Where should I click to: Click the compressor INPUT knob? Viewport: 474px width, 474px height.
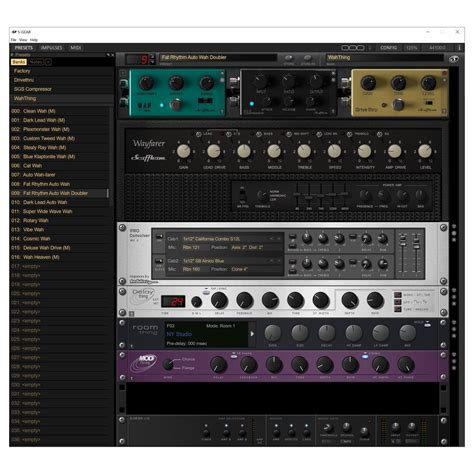tap(260, 81)
